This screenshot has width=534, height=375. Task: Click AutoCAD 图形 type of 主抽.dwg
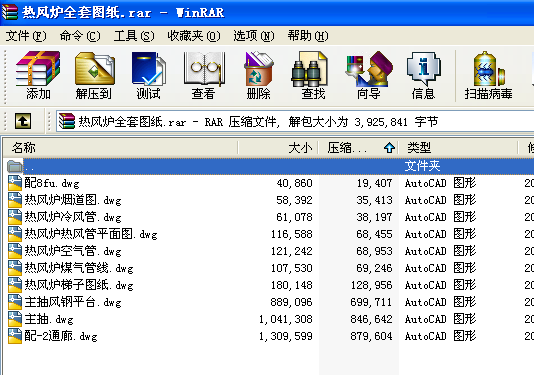click(x=440, y=319)
